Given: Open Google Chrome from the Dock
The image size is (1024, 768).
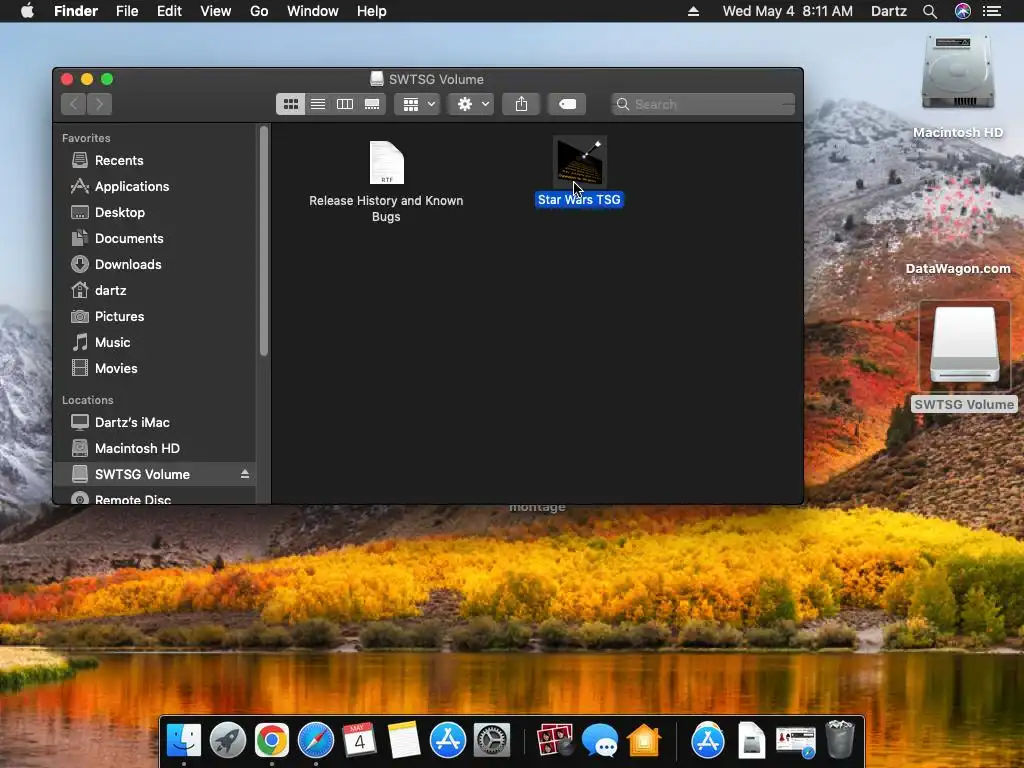Looking at the screenshot, I should point(272,741).
